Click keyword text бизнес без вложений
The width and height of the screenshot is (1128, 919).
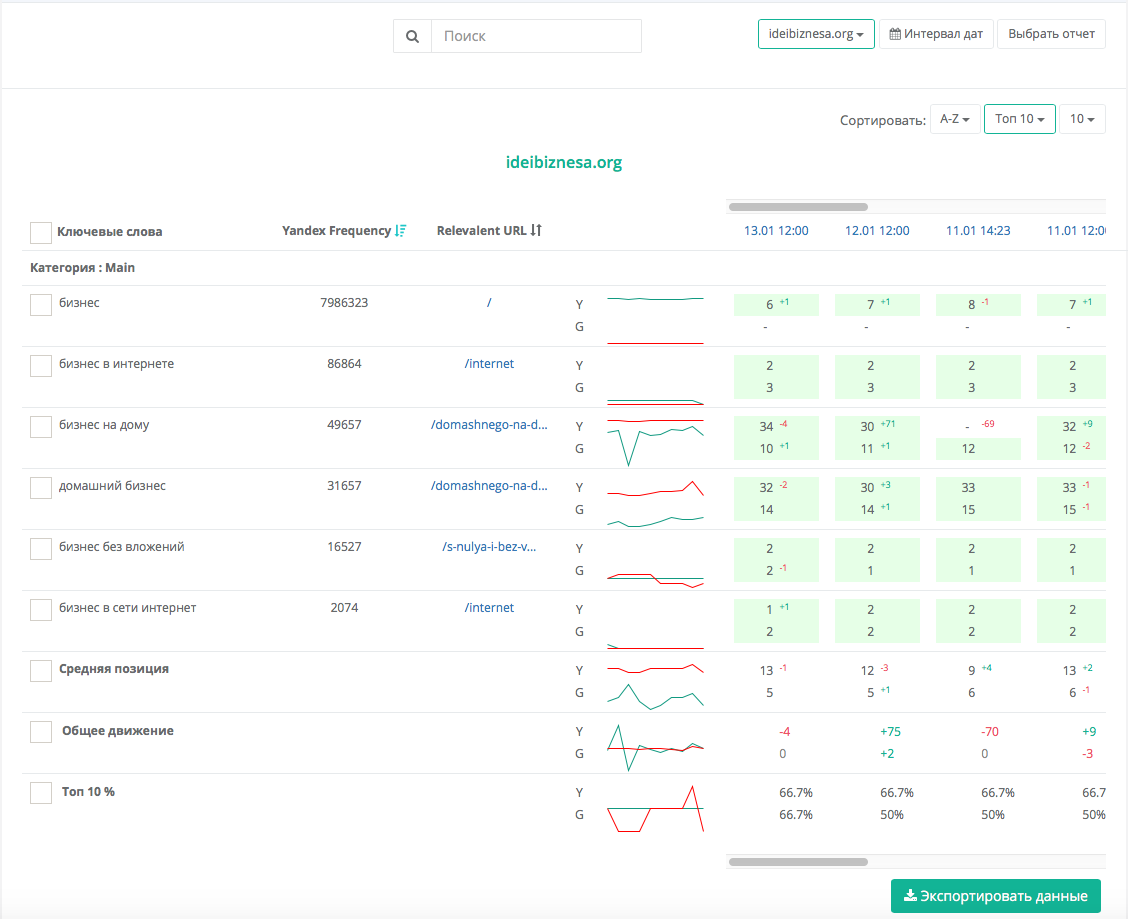122,547
